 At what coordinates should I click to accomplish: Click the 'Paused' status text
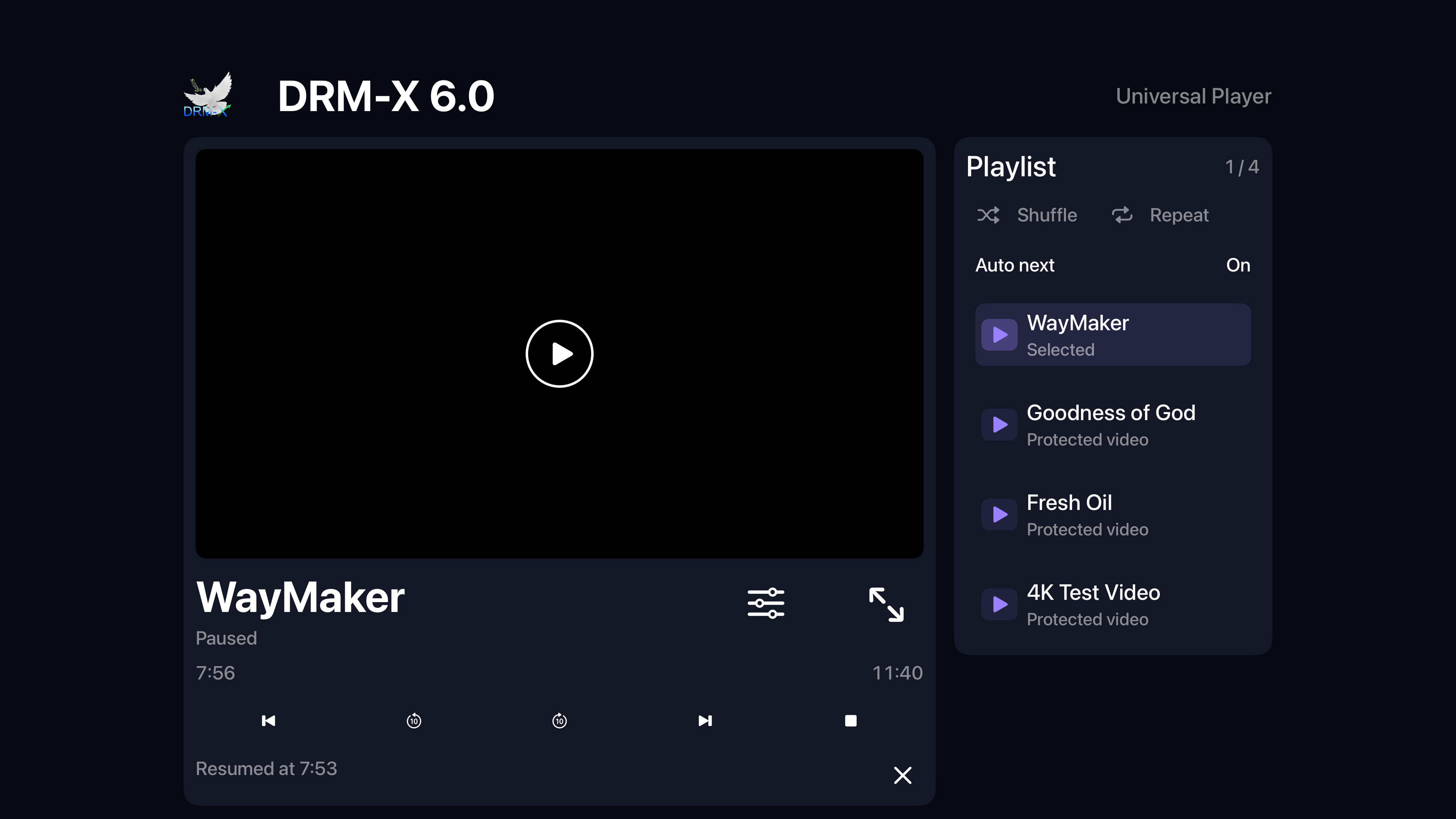point(226,638)
